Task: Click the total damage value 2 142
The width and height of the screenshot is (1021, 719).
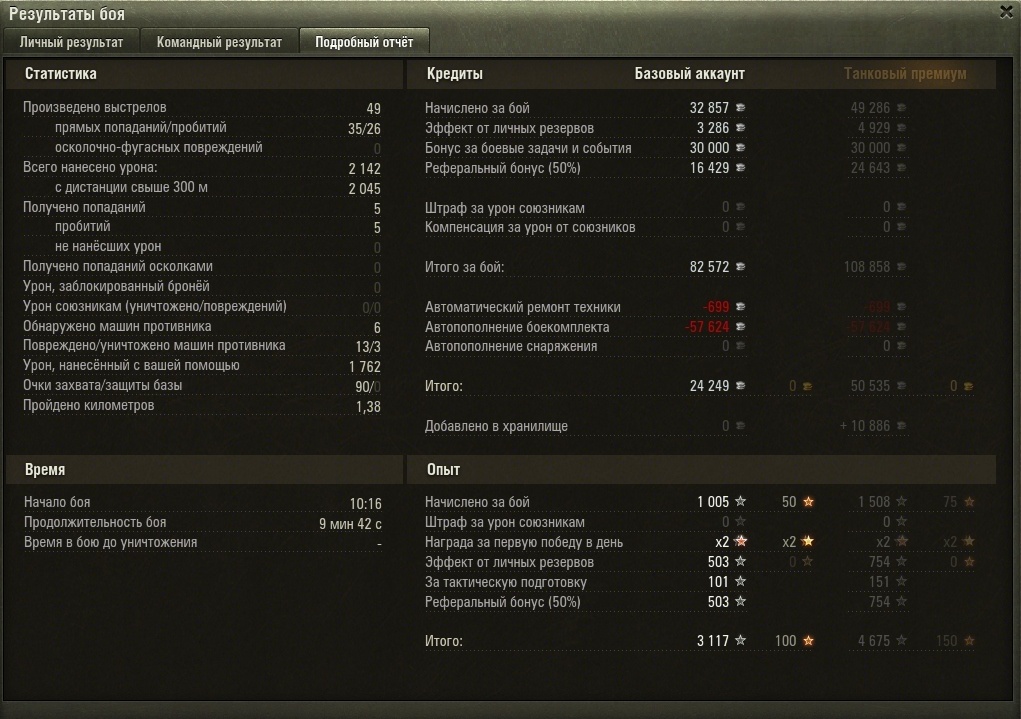Action: pos(364,169)
